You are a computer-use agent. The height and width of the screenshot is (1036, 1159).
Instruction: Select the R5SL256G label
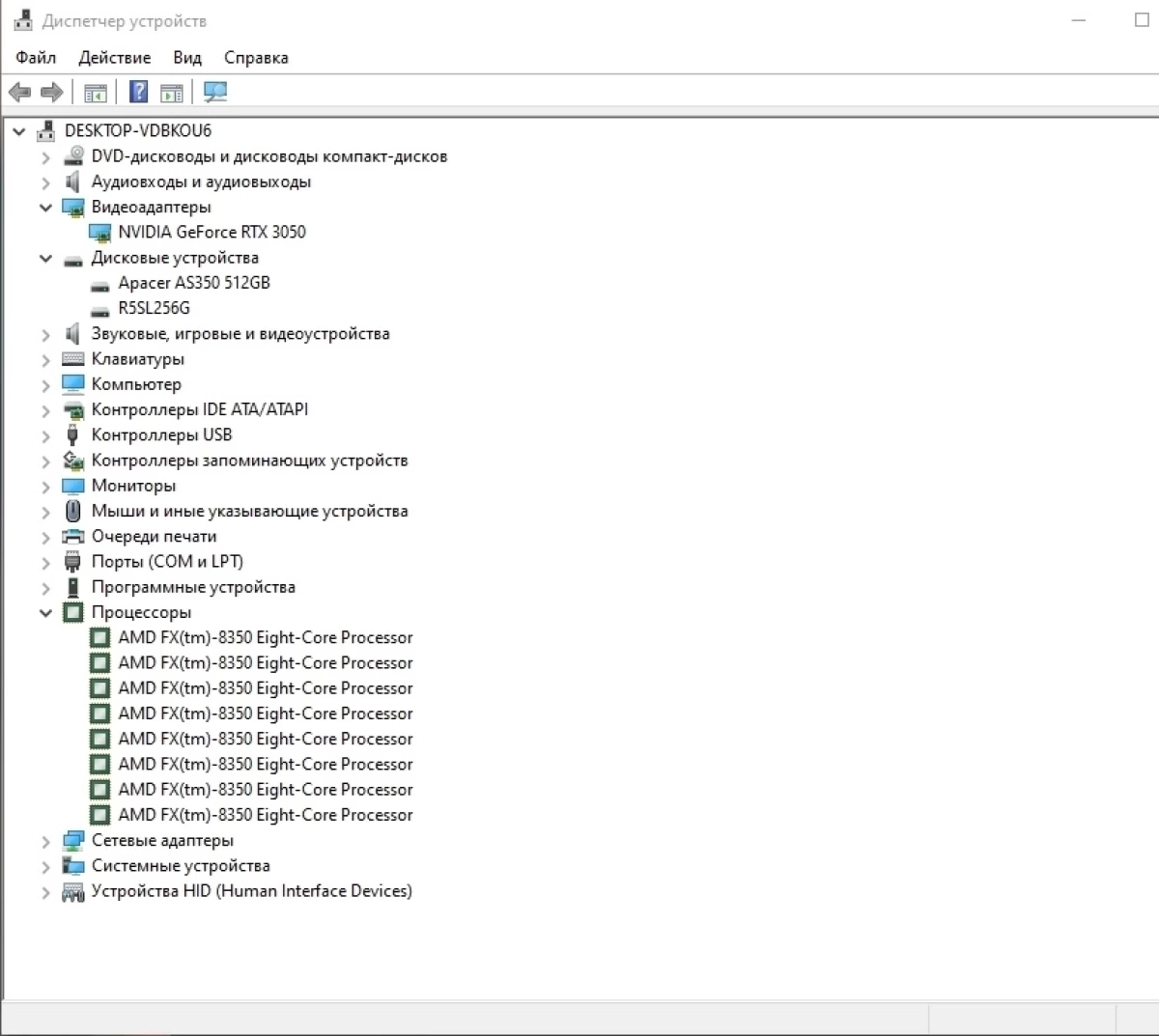pyautogui.click(x=155, y=308)
